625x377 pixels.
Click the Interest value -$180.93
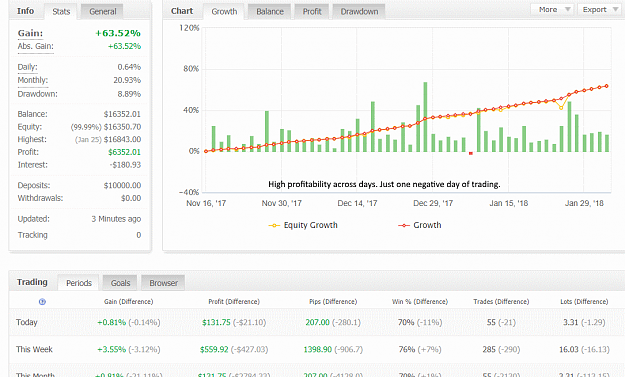coord(126,165)
